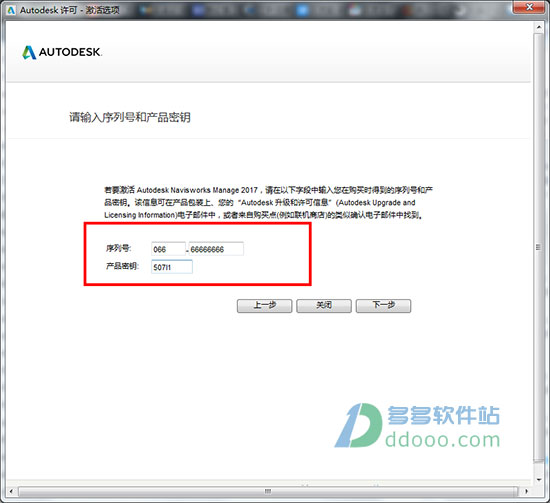Focus the serial number prefix field 066
Image resolution: width=550 pixels, height=503 pixels.
tap(168, 249)
